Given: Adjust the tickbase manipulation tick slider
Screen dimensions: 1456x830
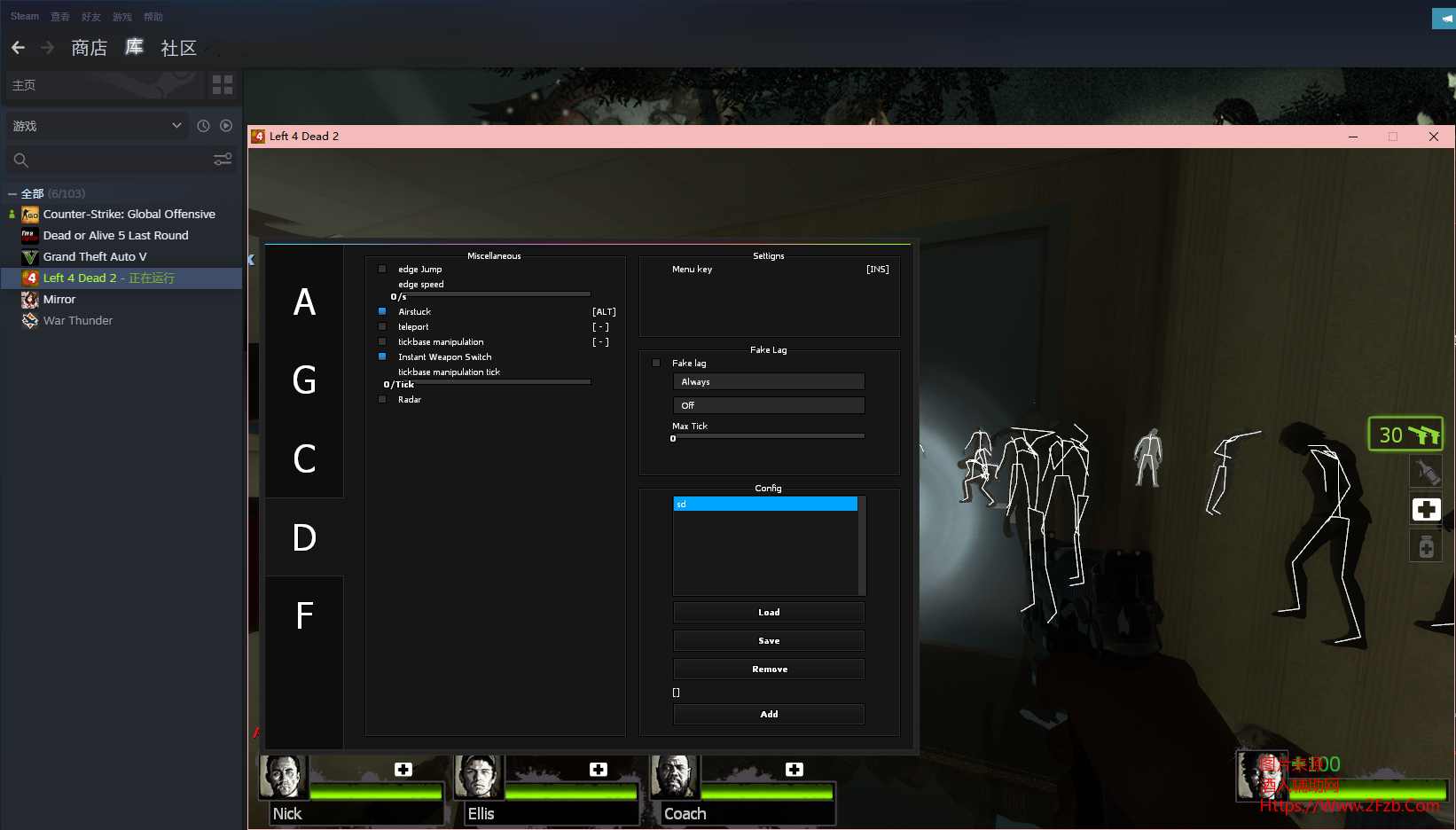Looking at the screenshot, I should (490, 381).
